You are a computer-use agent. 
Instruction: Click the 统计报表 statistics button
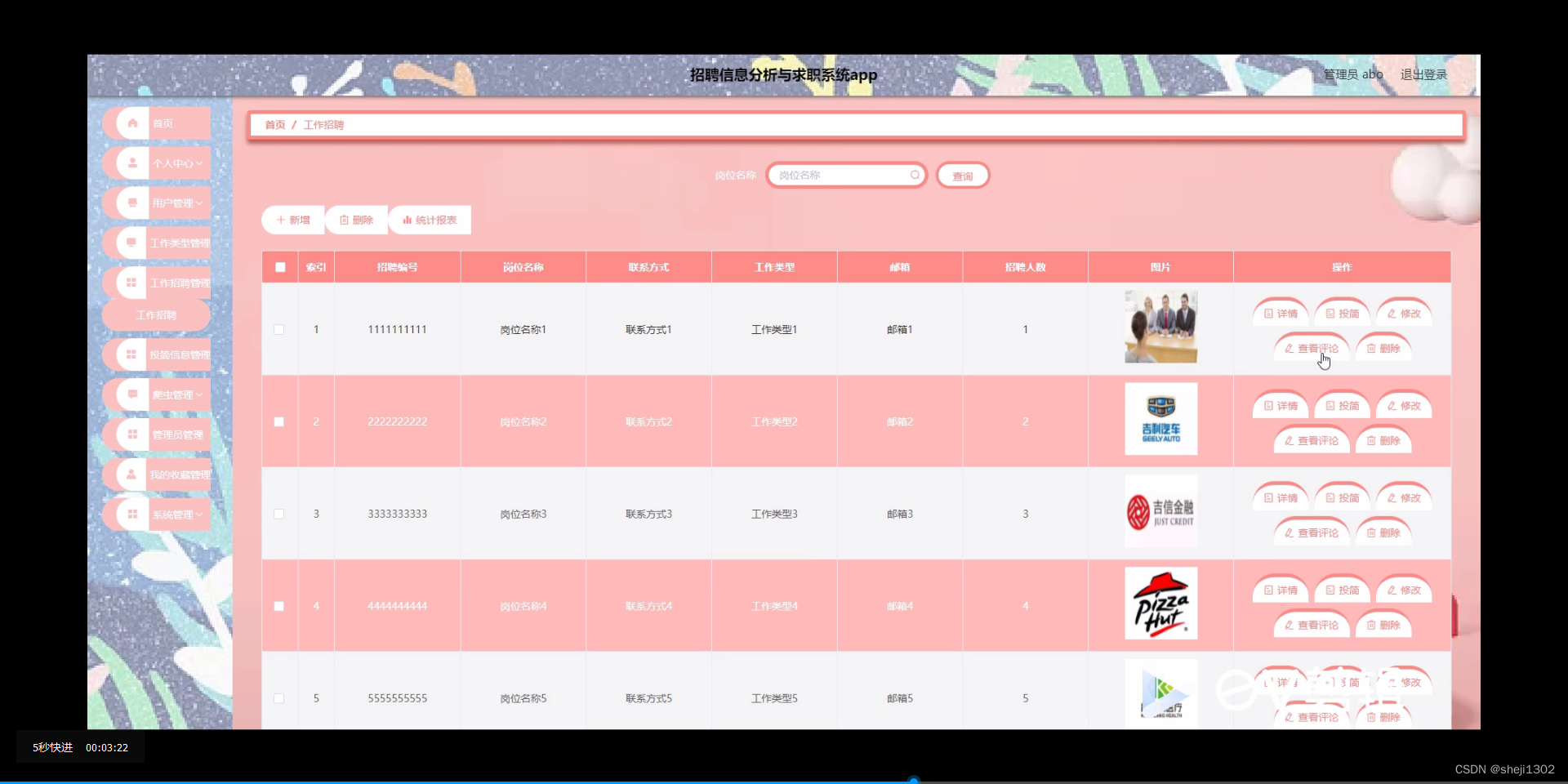pos(429,219)
